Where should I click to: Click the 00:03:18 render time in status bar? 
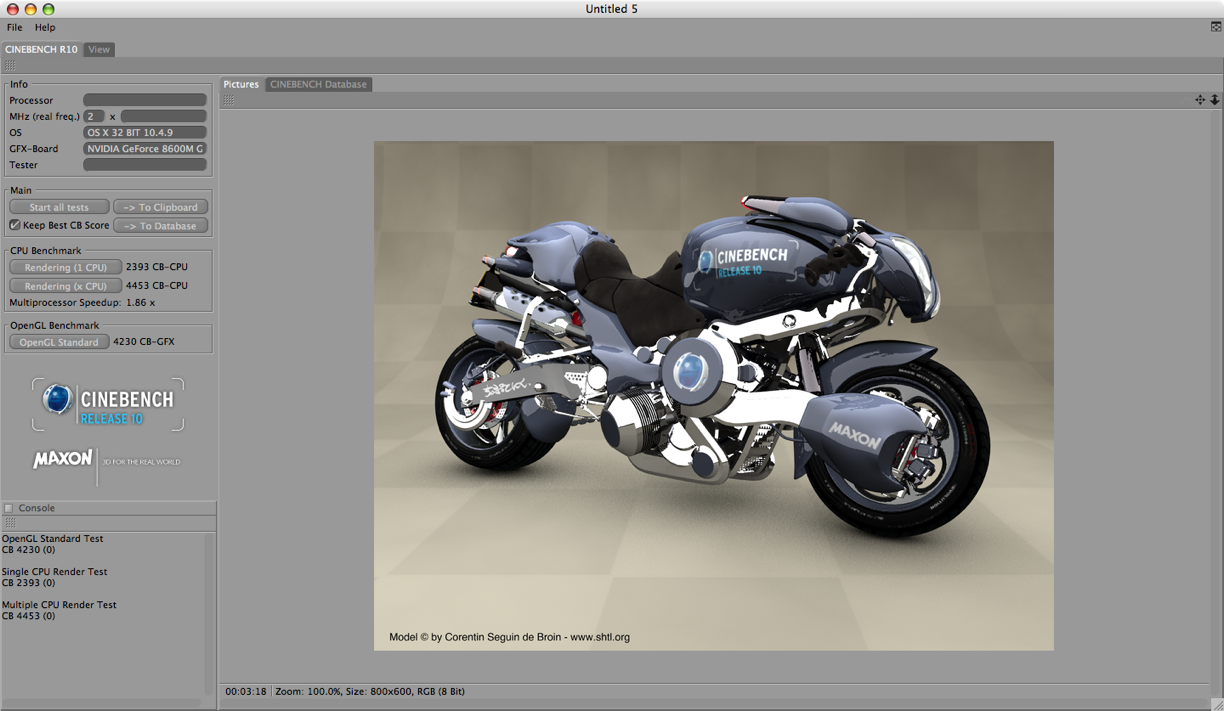[x=246, y=691]
